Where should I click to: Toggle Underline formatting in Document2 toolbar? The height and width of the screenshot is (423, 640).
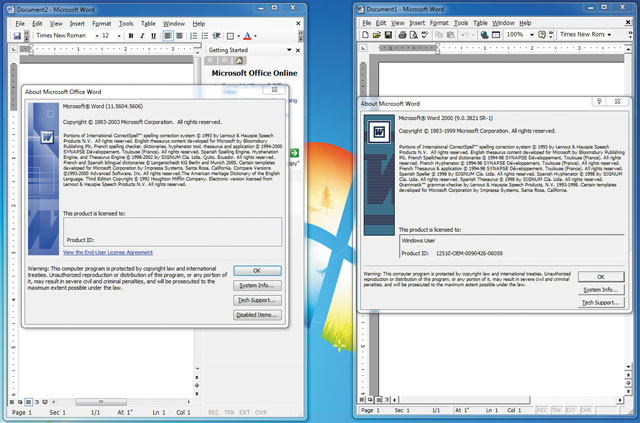tap(153, 36)
